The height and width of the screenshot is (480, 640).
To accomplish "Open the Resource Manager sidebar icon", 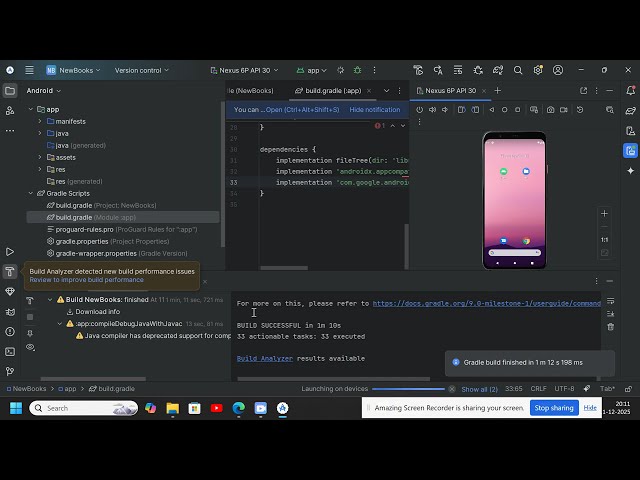I will click(x=10, y=111).
